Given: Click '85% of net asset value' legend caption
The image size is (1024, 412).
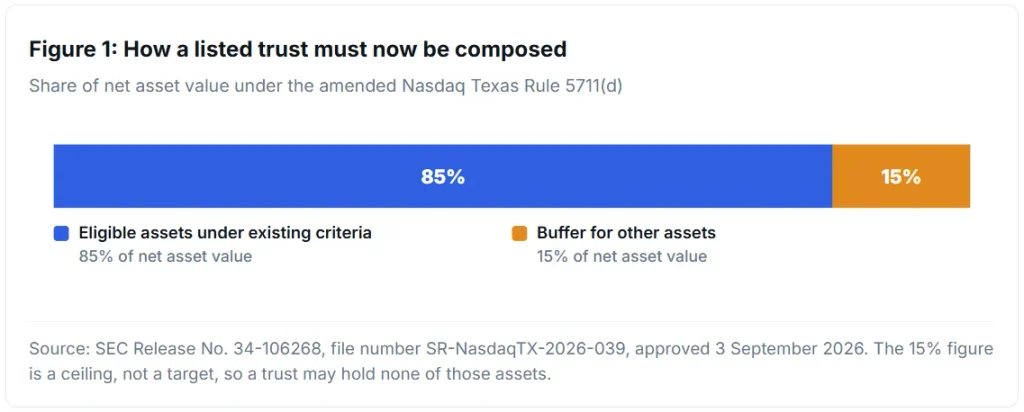Looking at the screenshot, I should [x=165, y=257].
